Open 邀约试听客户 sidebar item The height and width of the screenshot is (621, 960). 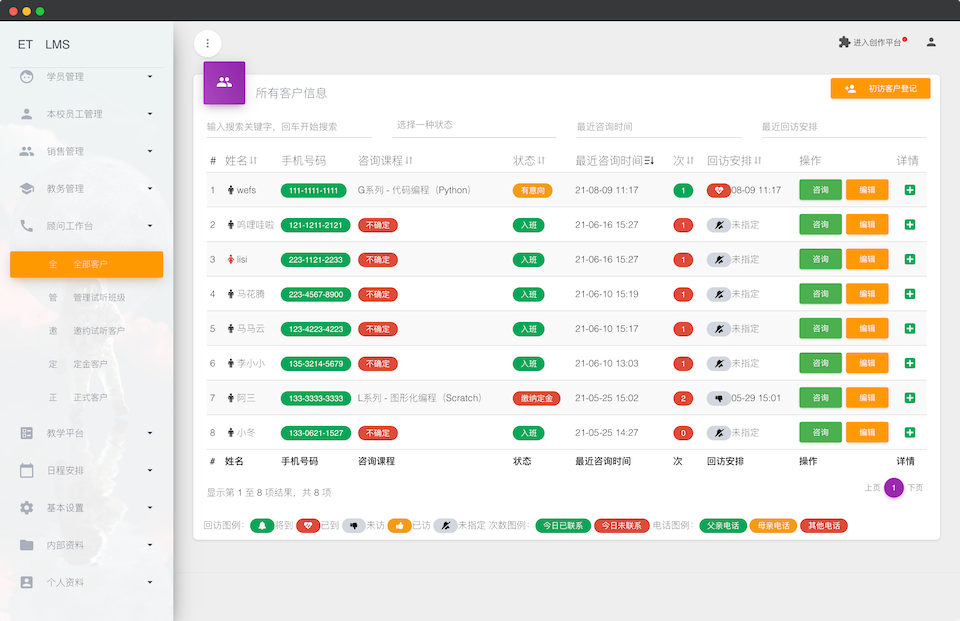coord(98,331)
